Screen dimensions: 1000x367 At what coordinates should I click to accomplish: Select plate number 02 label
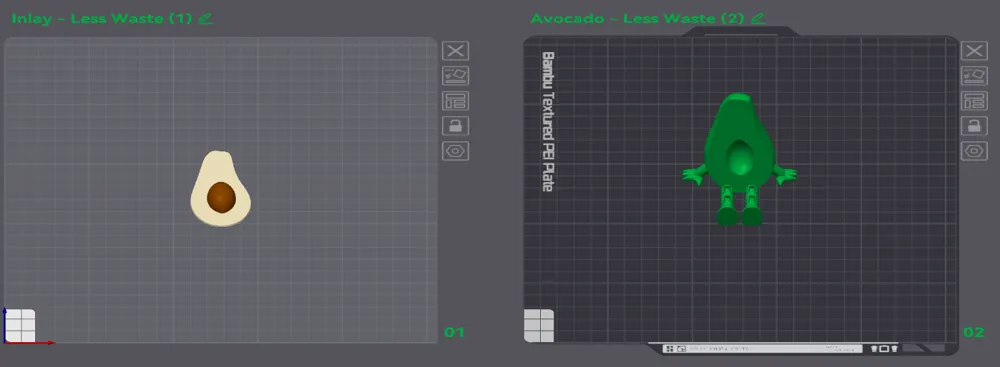coord(974,333)
